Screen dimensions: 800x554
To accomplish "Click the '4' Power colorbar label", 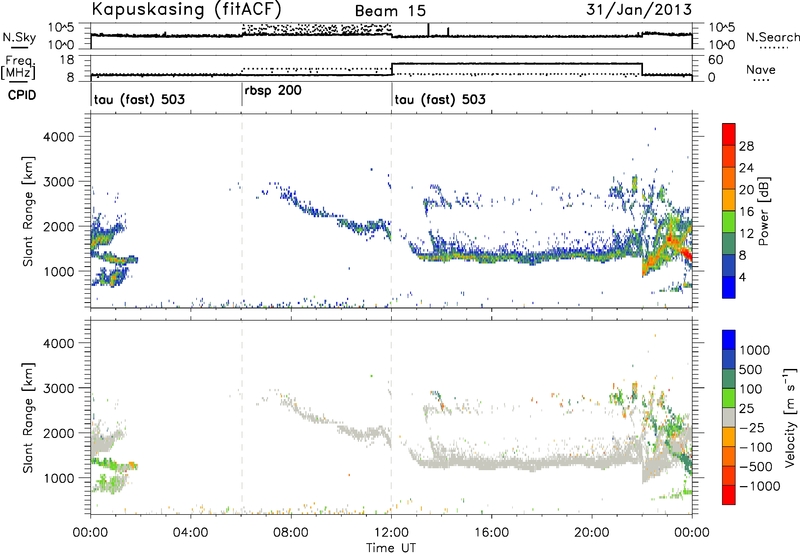I will pyautogui.click(x=742, y=277).
